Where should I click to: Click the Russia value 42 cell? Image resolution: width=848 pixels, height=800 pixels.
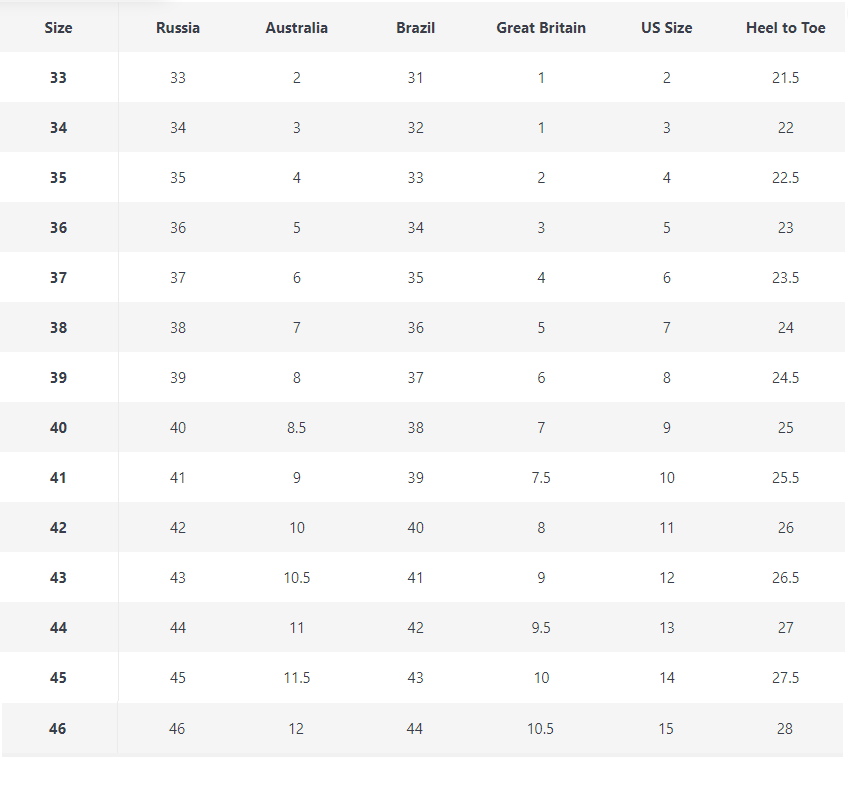pyautogui.click(x=178, y=528)
